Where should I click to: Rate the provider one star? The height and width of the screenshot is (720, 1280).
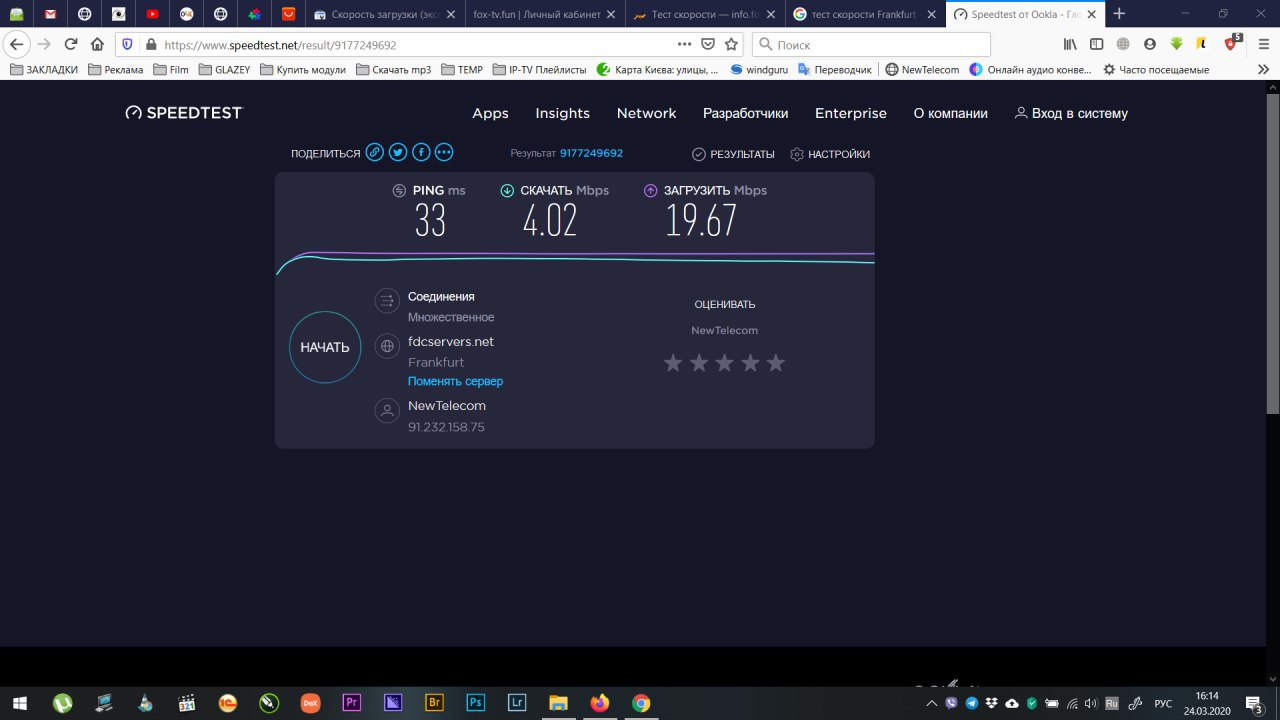tap(673, 363)
